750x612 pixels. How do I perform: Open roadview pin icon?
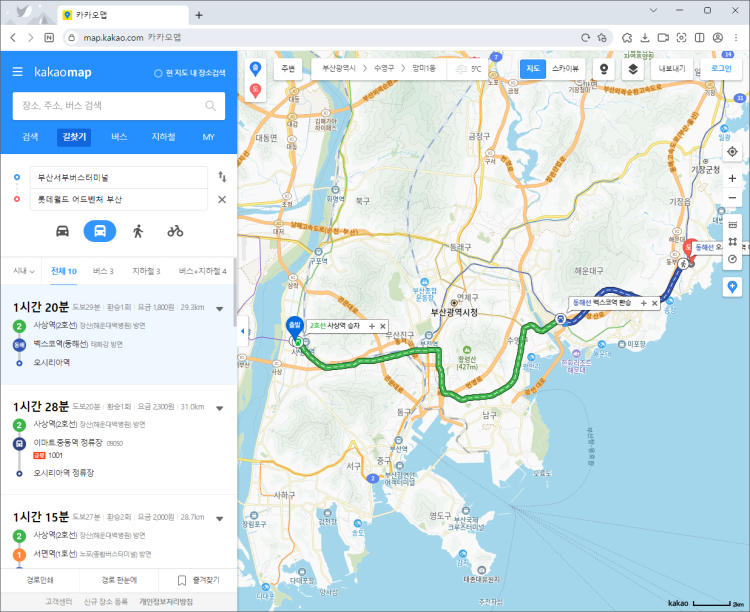pyautogui.click(x=604, y=69)
